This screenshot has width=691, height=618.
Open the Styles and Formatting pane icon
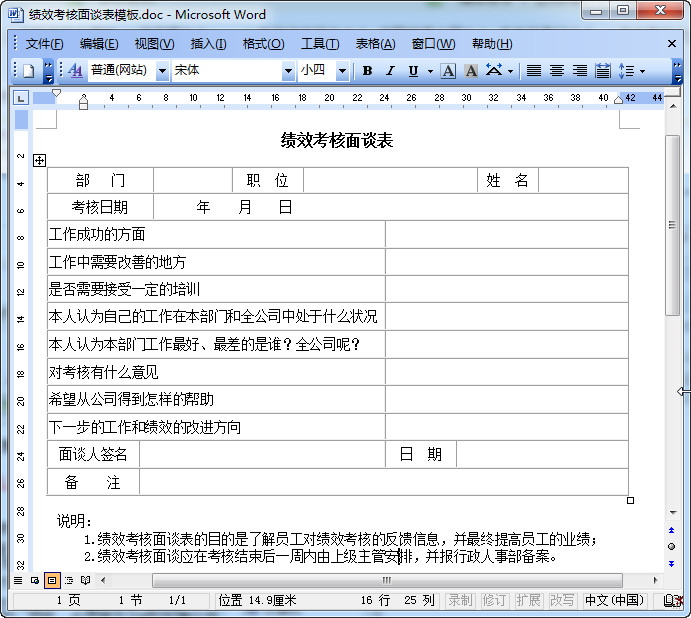[x=76, y=71]
